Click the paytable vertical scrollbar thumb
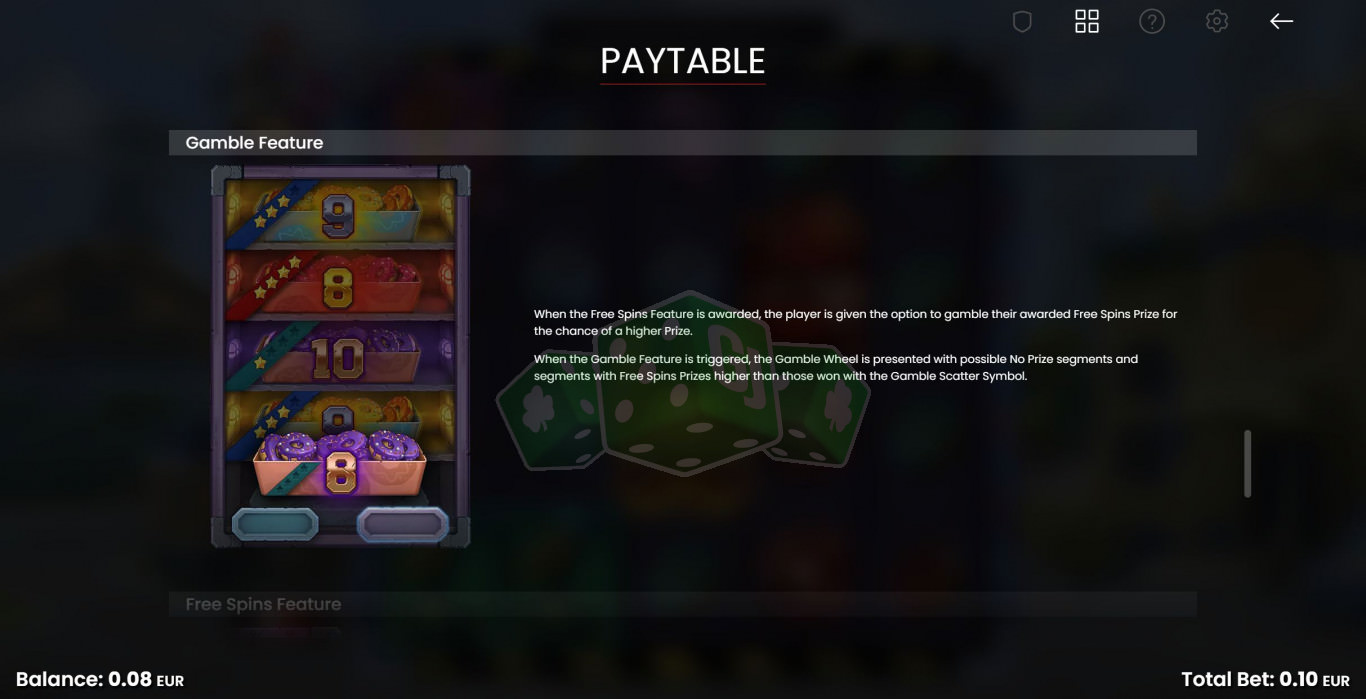The image size is (1366, 699). coord(1247,463)
